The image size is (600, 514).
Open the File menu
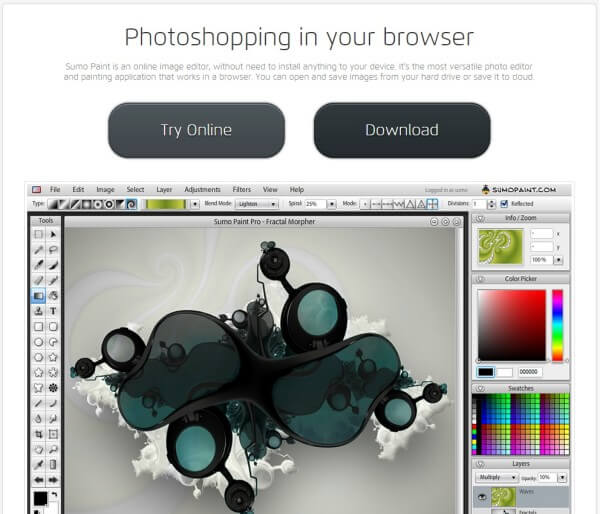pos(55,189)
